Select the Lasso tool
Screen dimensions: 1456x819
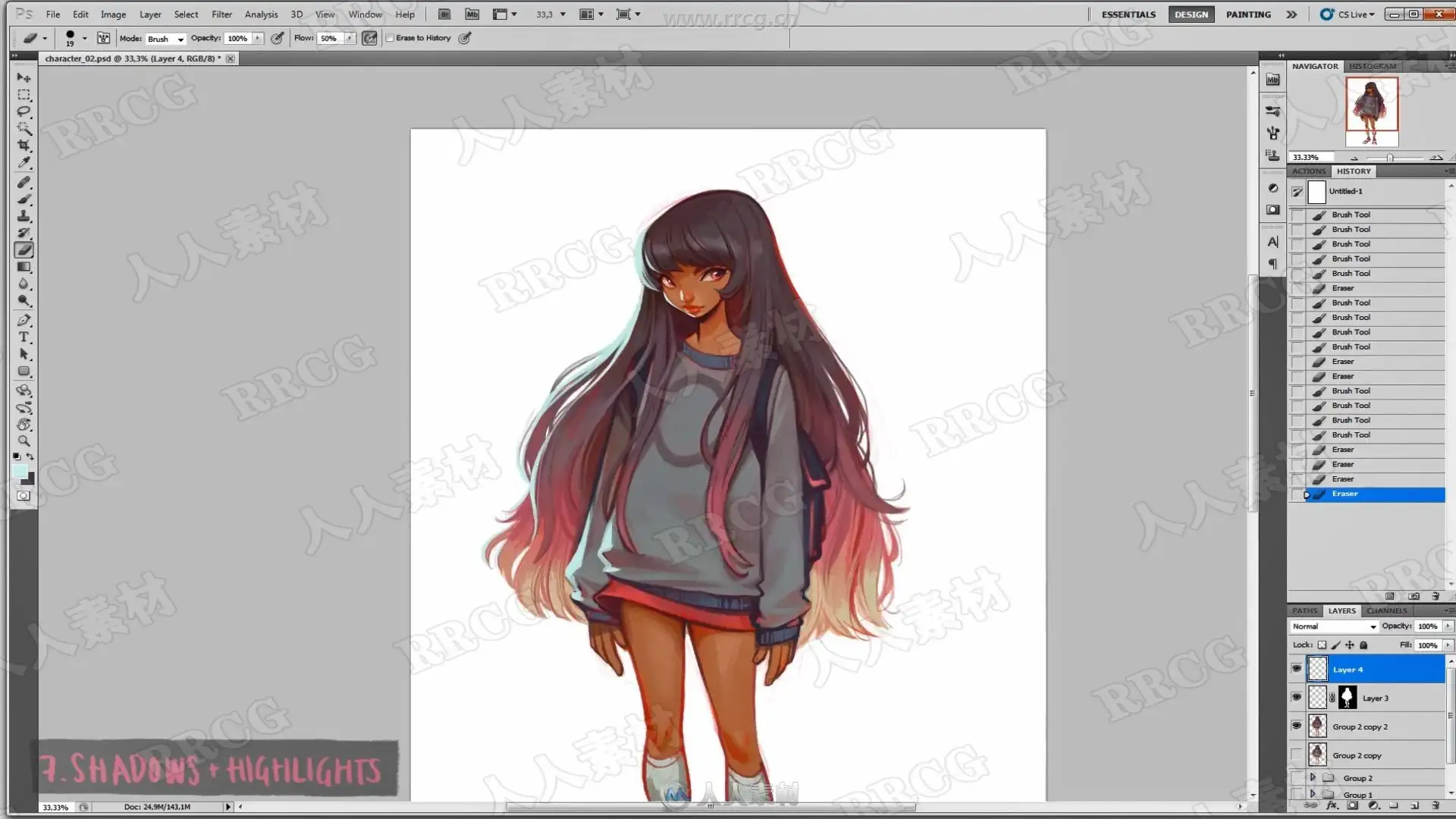pos(24,111)
